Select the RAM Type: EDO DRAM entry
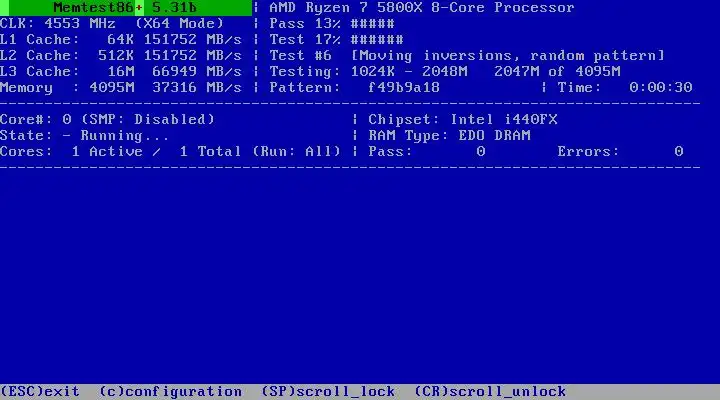Image resolution: width=720 pixels, height=400 pixels. coord(449,135)
